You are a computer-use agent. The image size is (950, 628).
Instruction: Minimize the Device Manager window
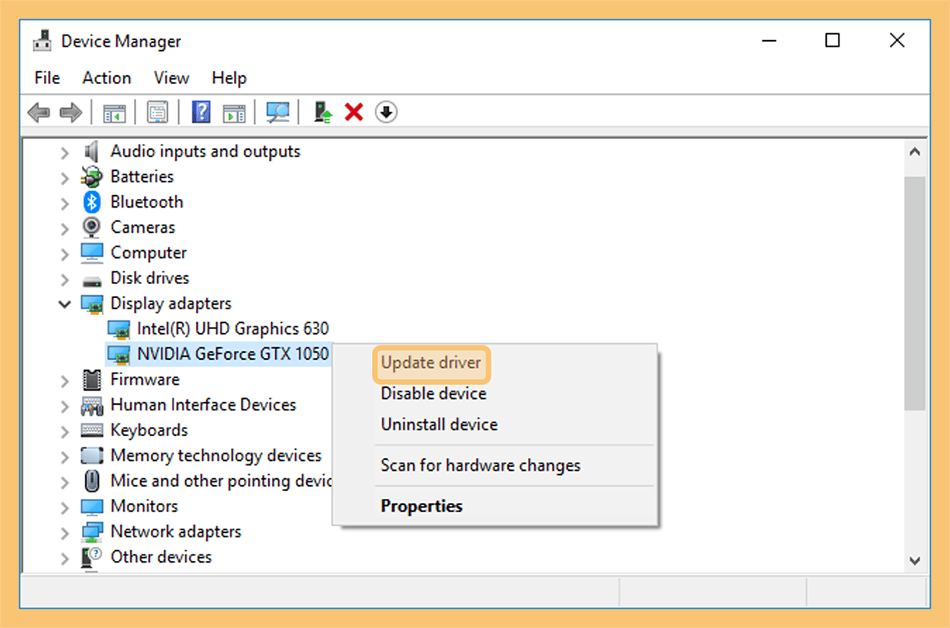pos(769,41)
